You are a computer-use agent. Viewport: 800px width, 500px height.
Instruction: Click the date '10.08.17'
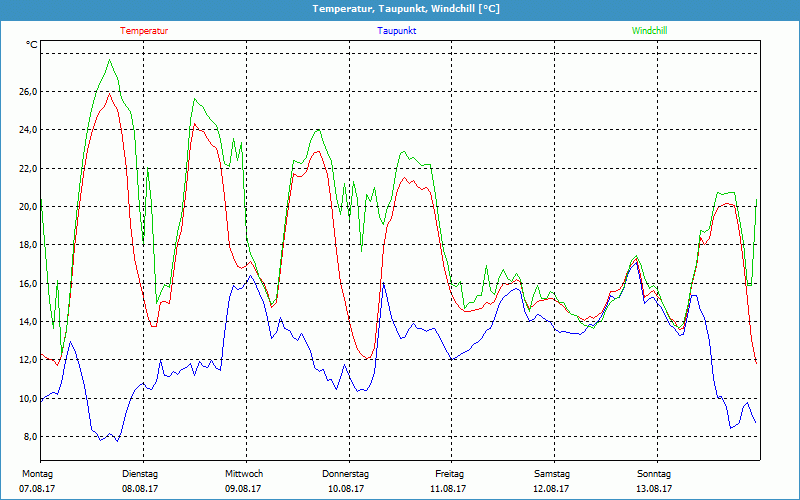[x=346, y=489]
